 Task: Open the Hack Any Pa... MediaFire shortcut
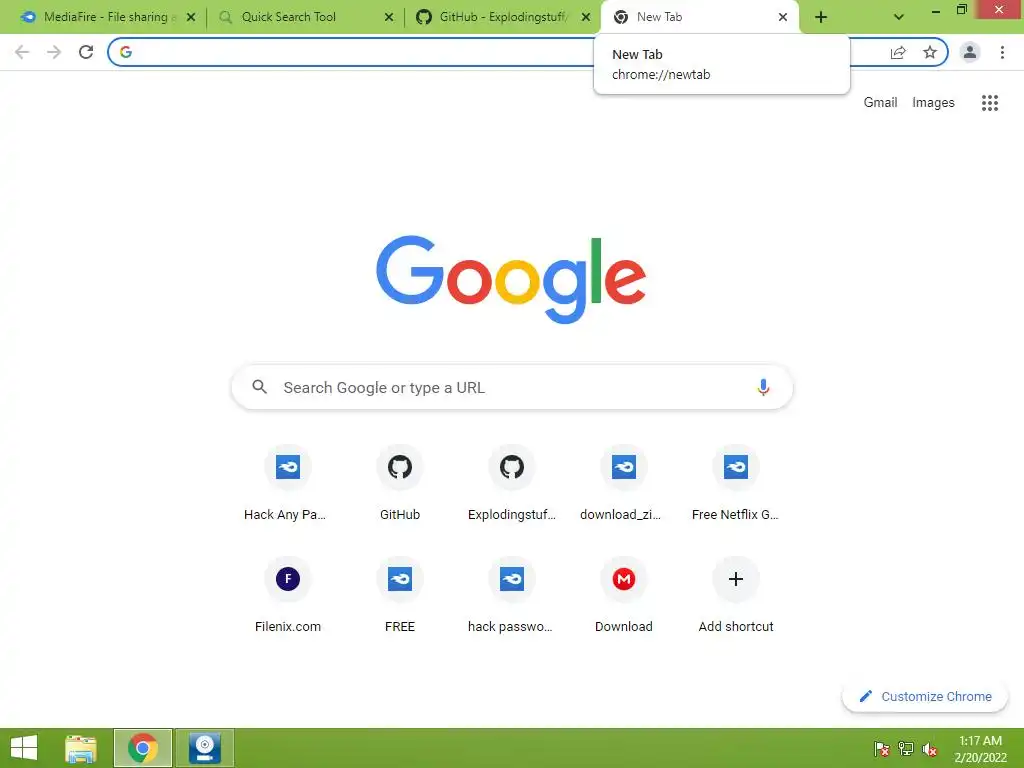click(x=287, y=483)
